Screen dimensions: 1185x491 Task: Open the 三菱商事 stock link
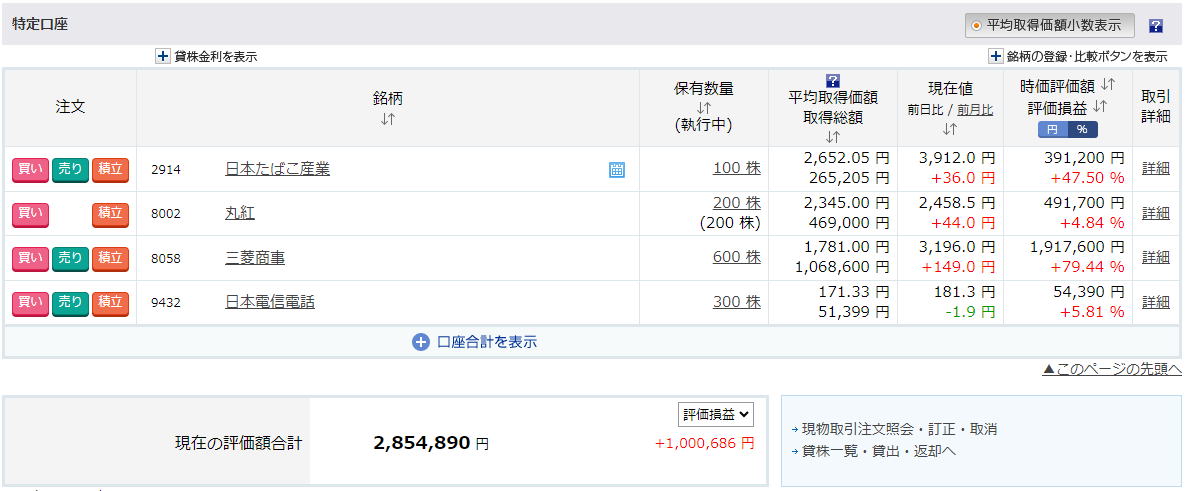click(x=255, y=258)
